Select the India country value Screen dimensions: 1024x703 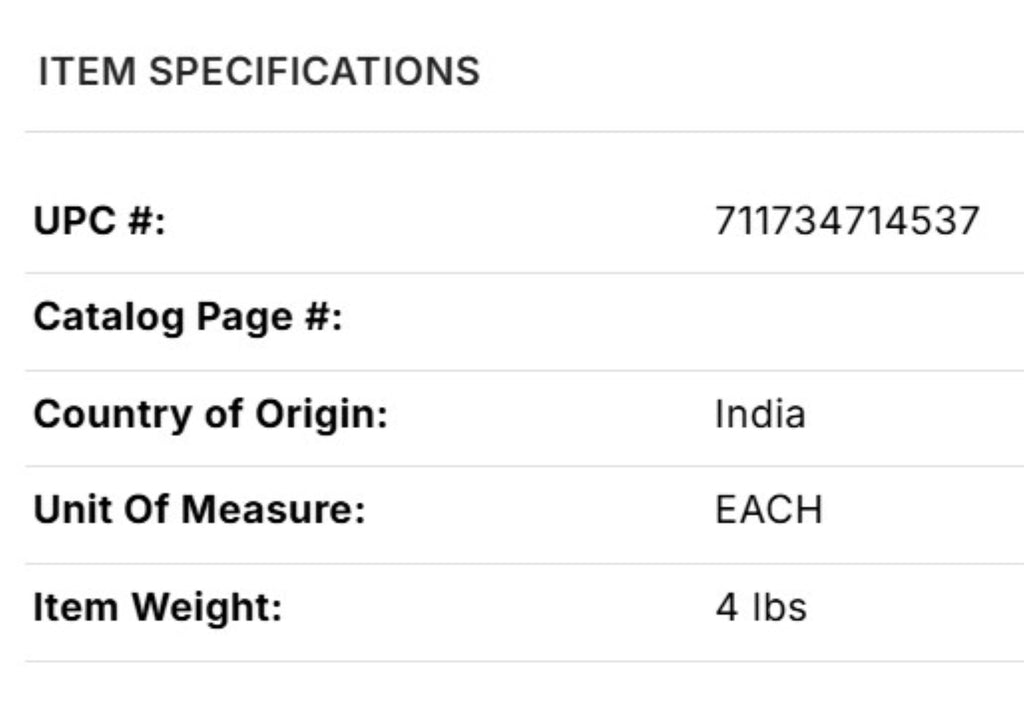pos(760,415)
